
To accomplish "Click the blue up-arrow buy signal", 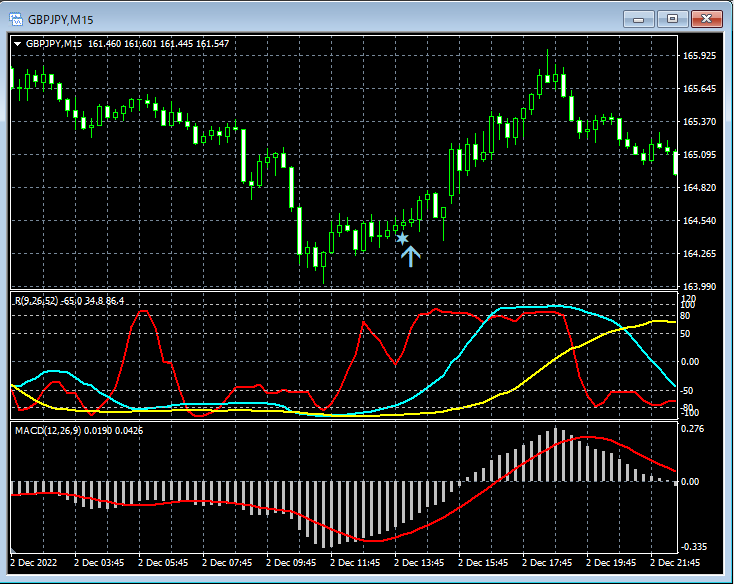I will coord(410,255).
